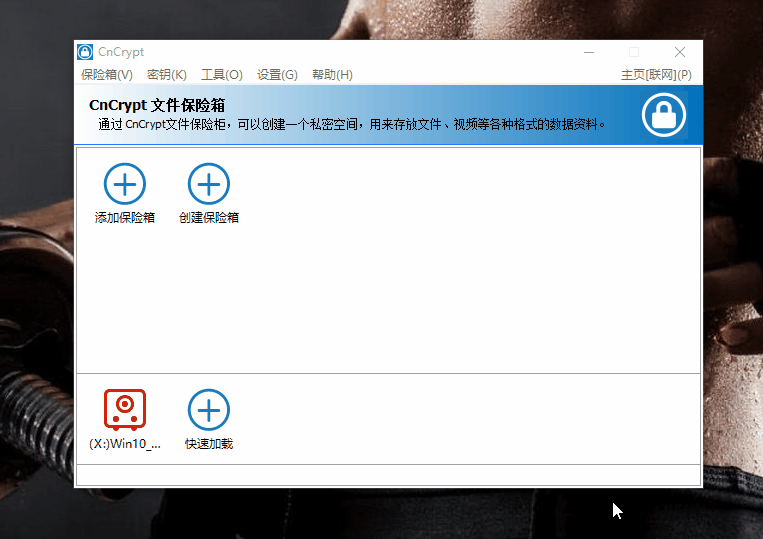Minimize the CnCrypt window
This screenshot has height=539, width=763.
(588, 52)
